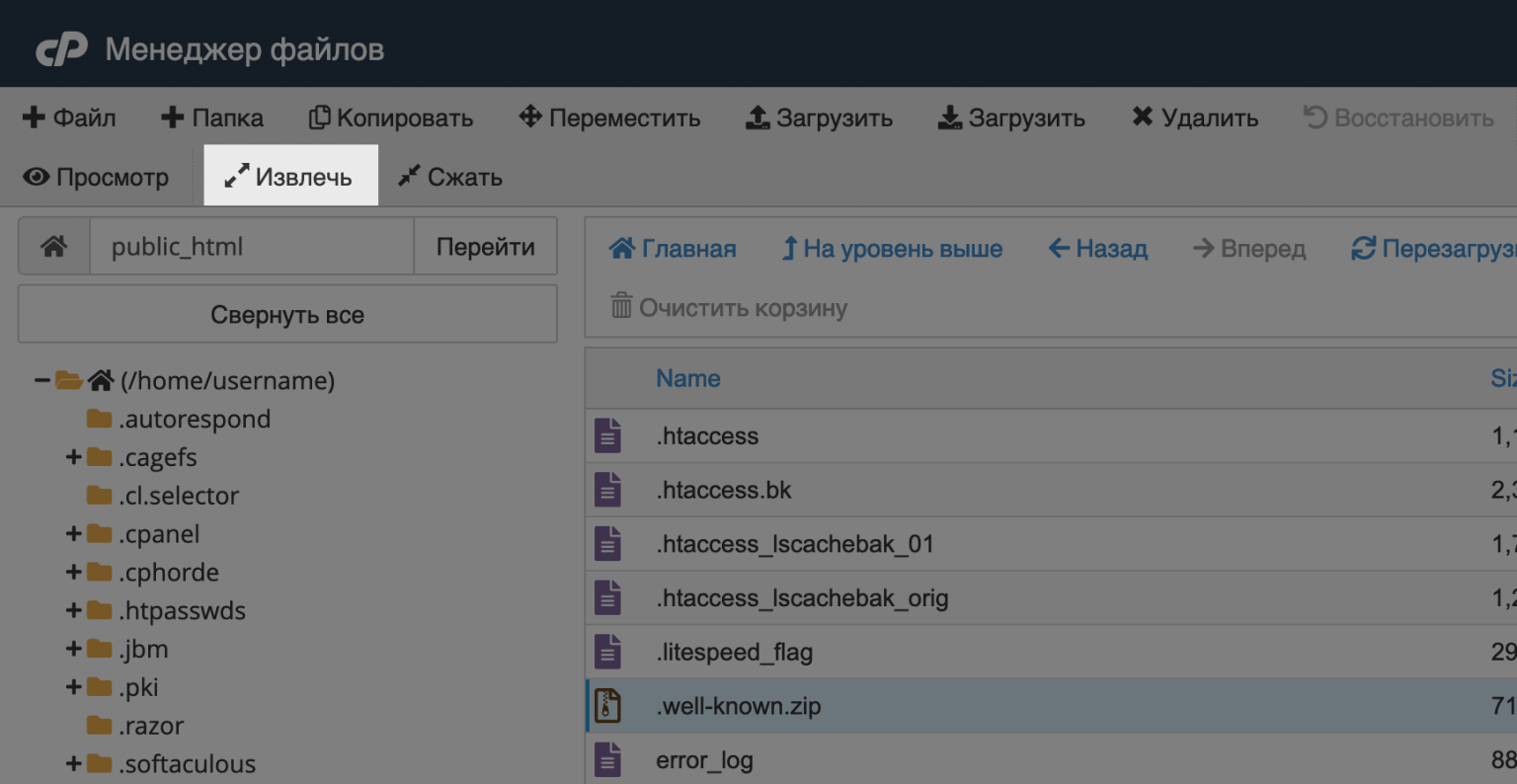Create a new file with Файл
1517x784 pixels.
(67, 118)
